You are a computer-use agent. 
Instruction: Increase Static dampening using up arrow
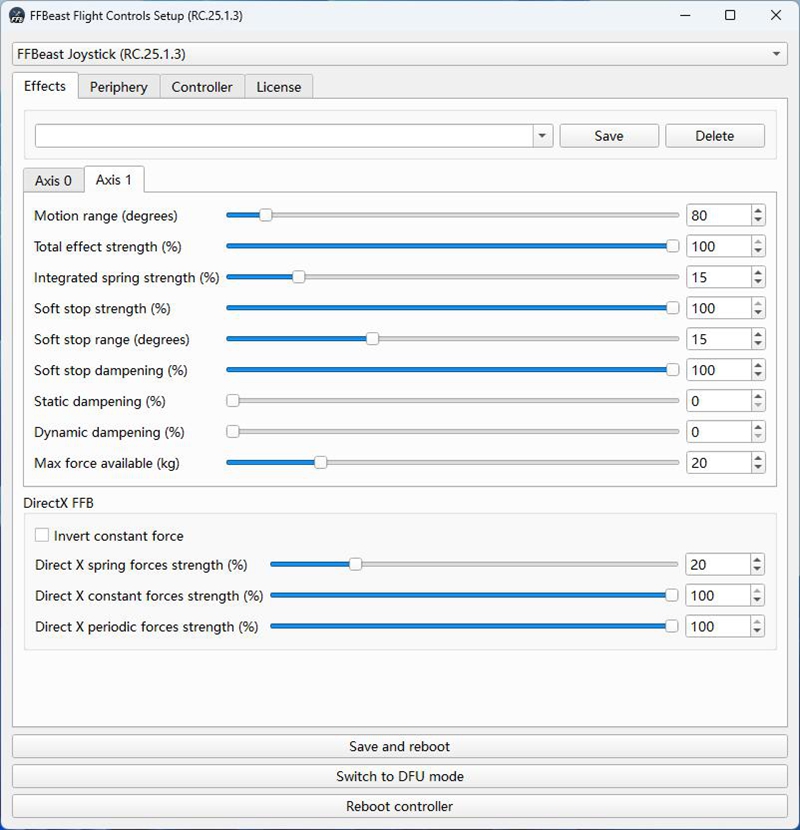[758, 396]
